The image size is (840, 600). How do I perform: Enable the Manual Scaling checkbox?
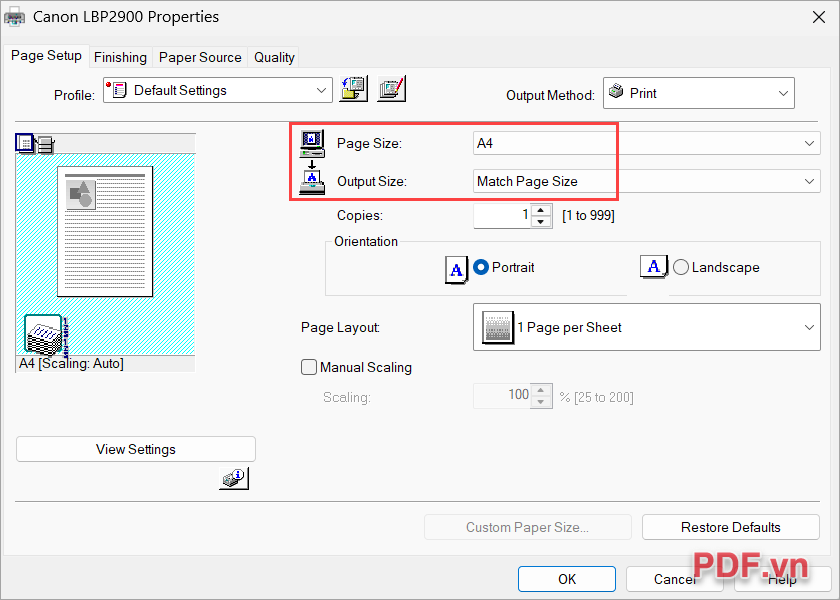pos(309,367)
